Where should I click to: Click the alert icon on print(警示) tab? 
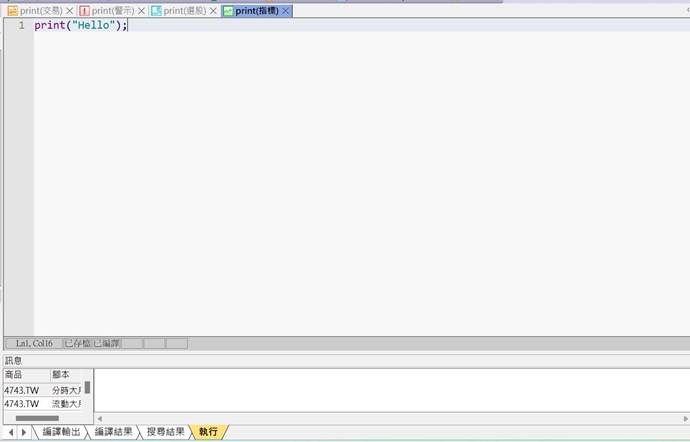[84, 11]
